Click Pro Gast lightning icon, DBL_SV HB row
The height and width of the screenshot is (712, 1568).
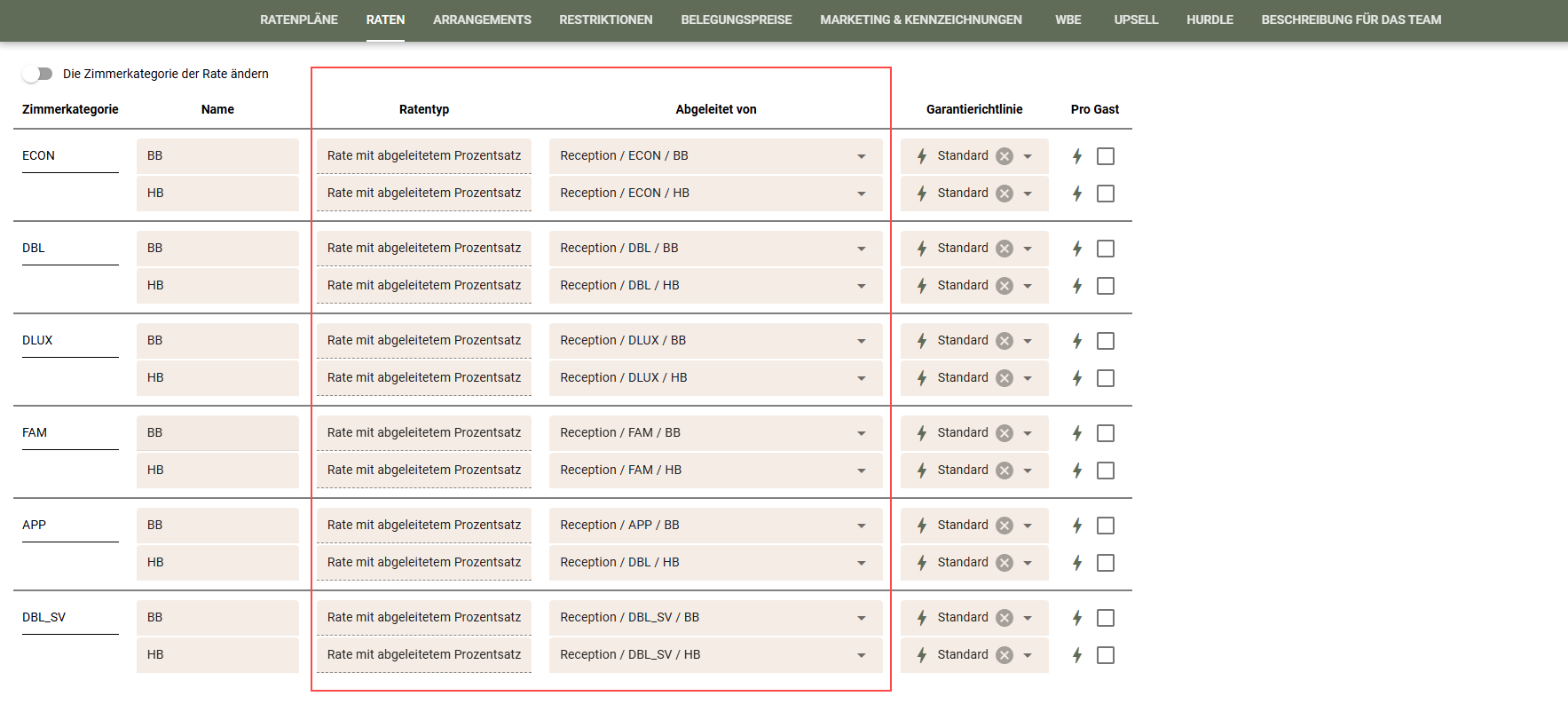(1077, 655)
